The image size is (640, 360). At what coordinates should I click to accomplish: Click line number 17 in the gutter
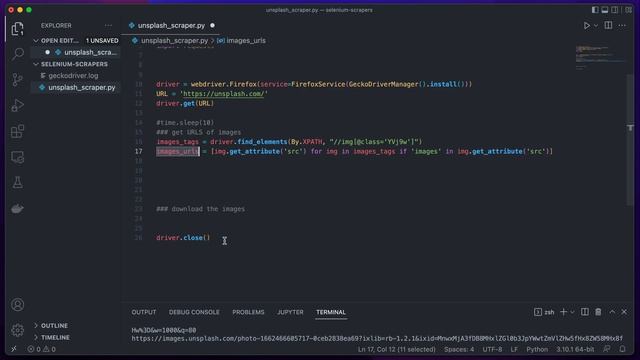[x=138, y=151]
